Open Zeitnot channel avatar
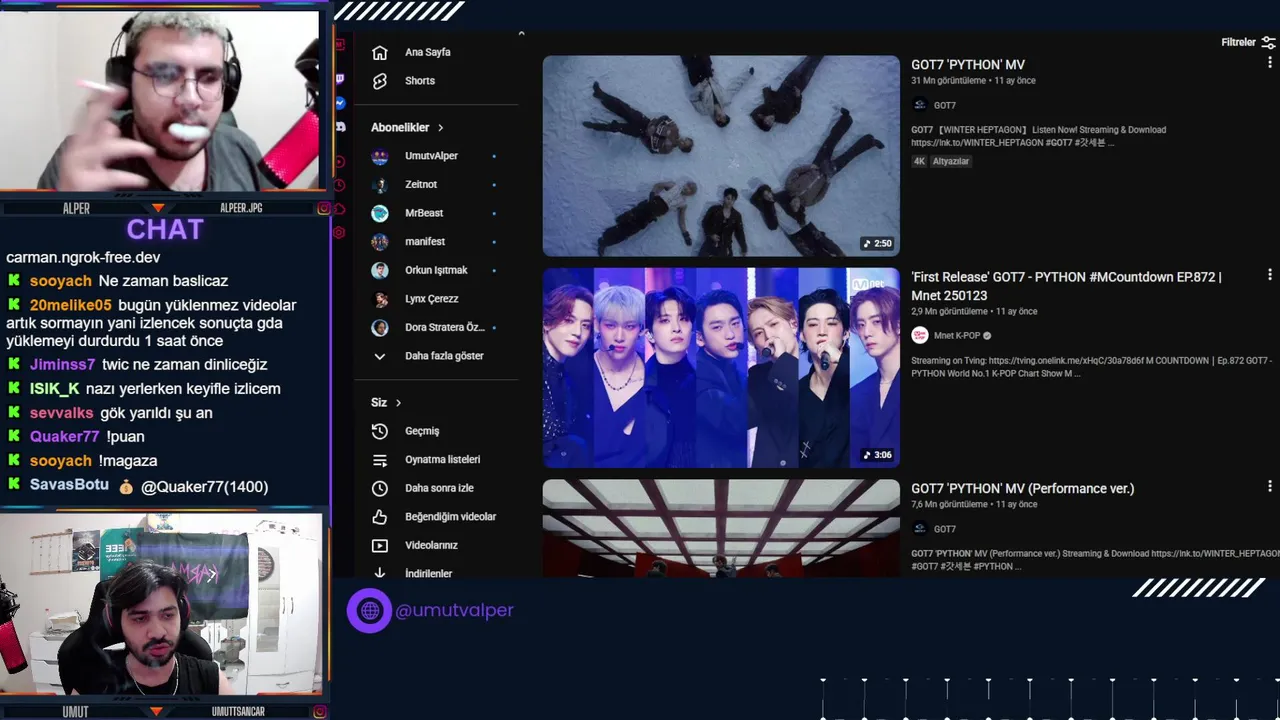Viewport: 1280px width, 720px height. coord(379,185)
